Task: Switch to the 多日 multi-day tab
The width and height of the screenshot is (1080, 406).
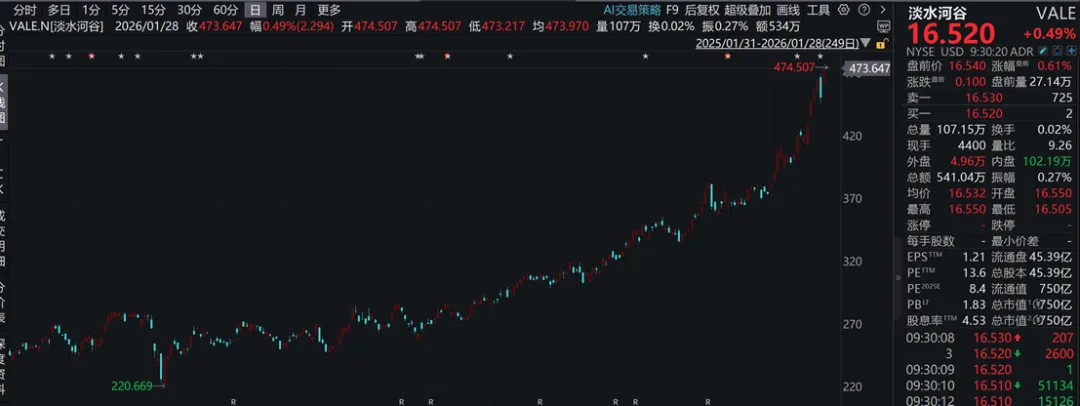Action: pos(59,10)
